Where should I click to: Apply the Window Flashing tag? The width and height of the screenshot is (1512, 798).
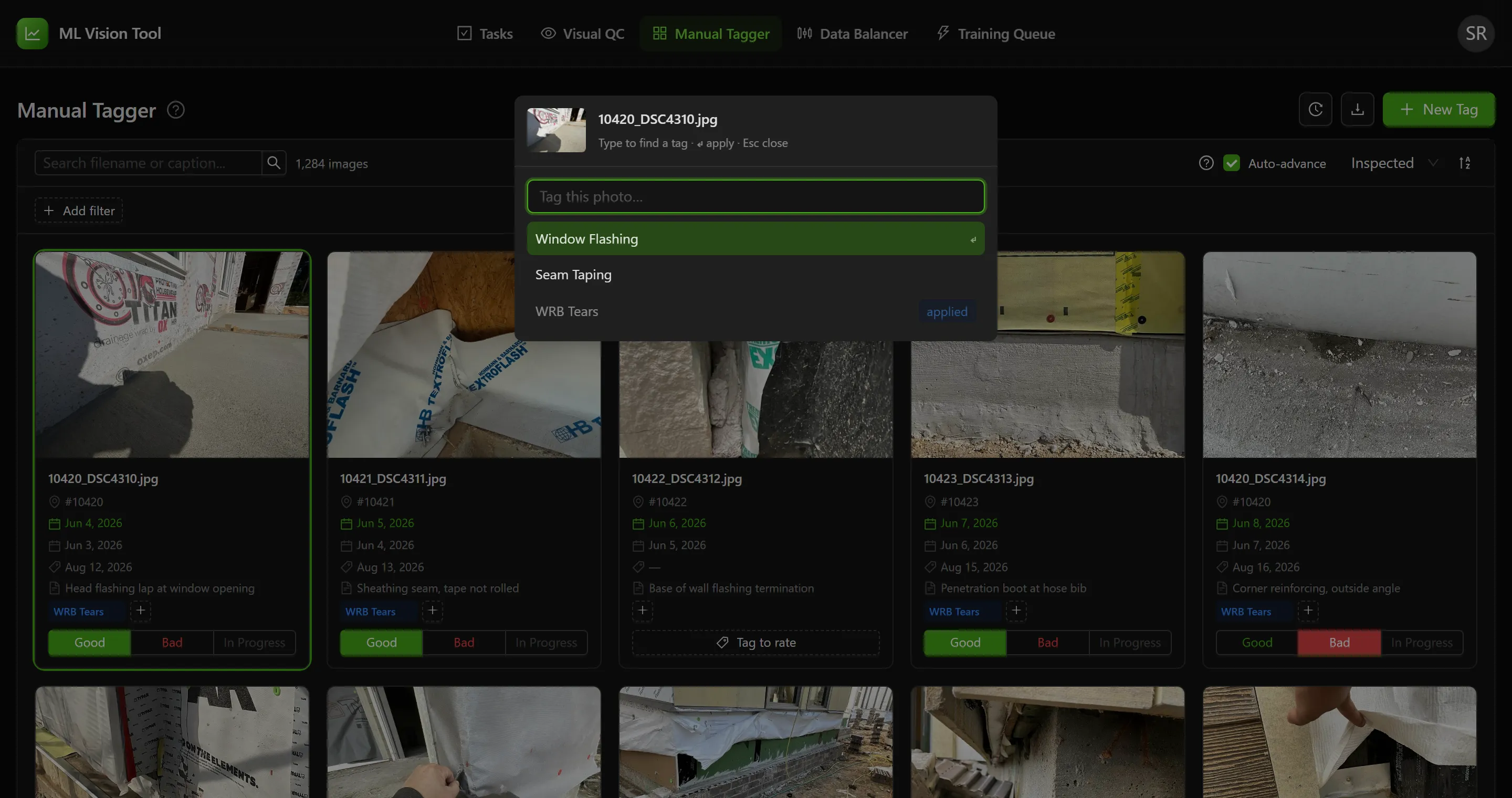[755, 238]
